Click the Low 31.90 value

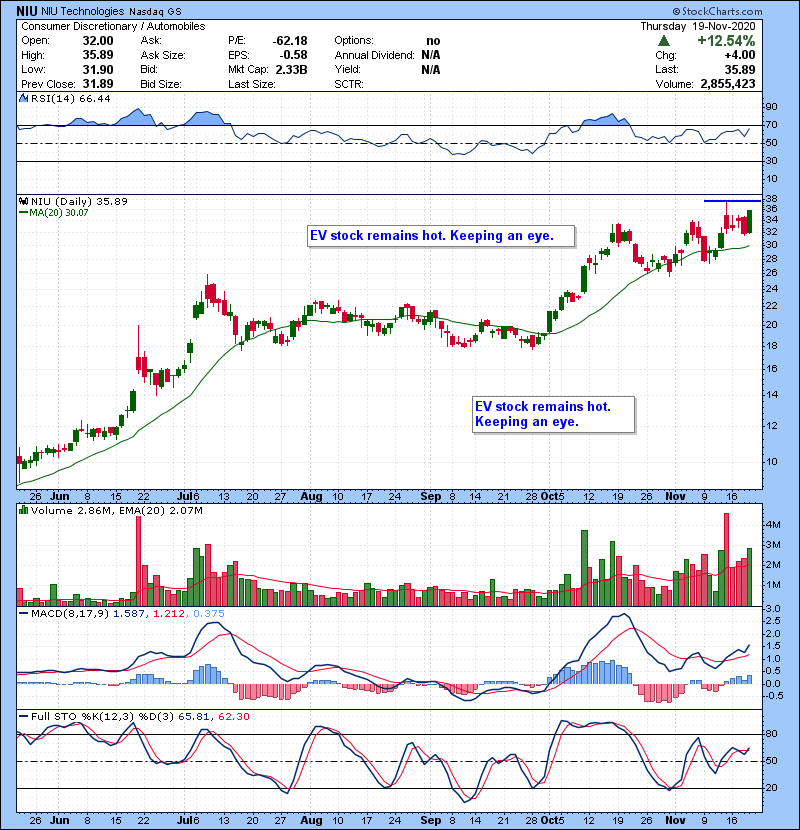pyautogui.click(x=98, y=69)
